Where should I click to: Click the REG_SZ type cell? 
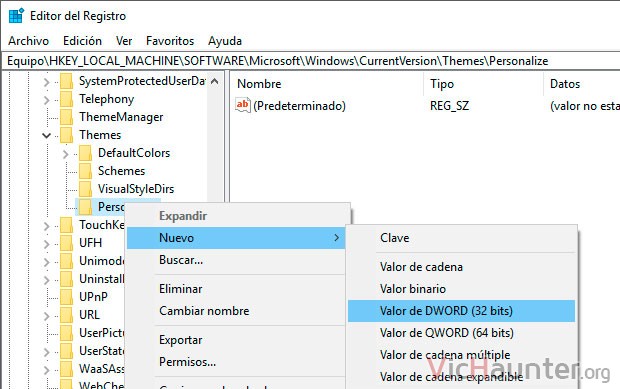click(x=450, y=106)
